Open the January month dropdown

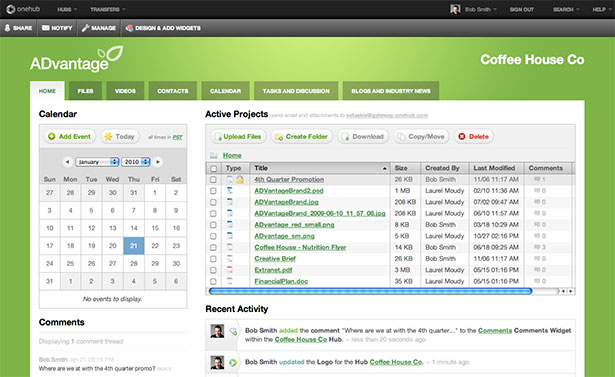[97, 162]
